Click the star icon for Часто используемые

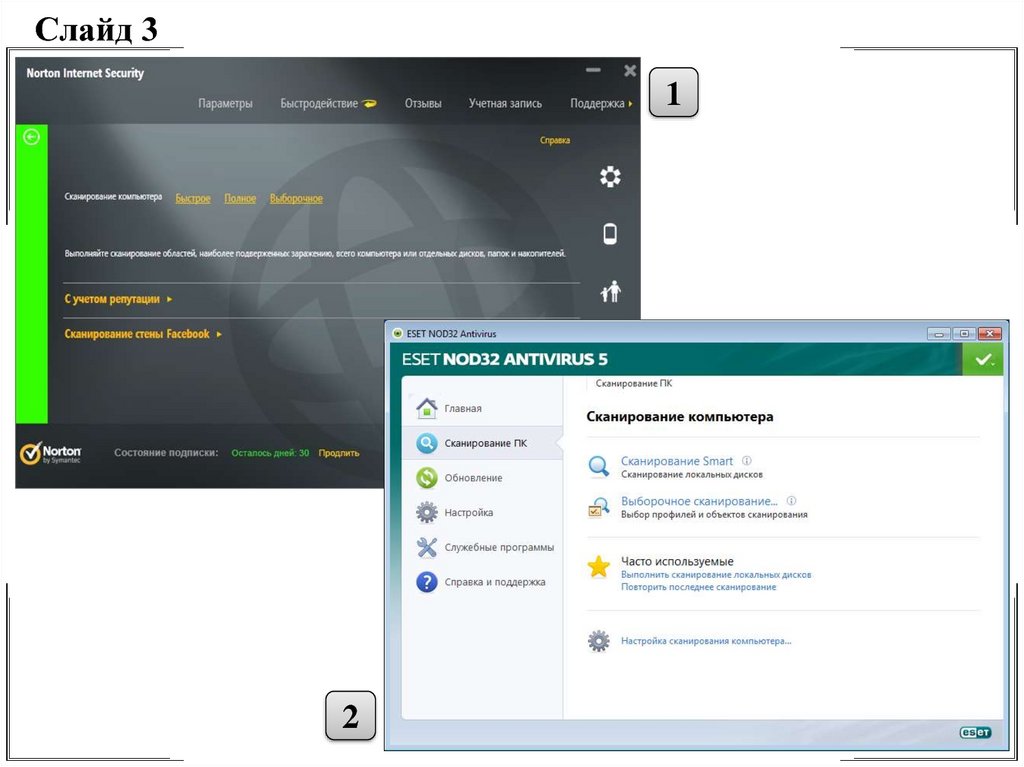click(x=599, y=568)
